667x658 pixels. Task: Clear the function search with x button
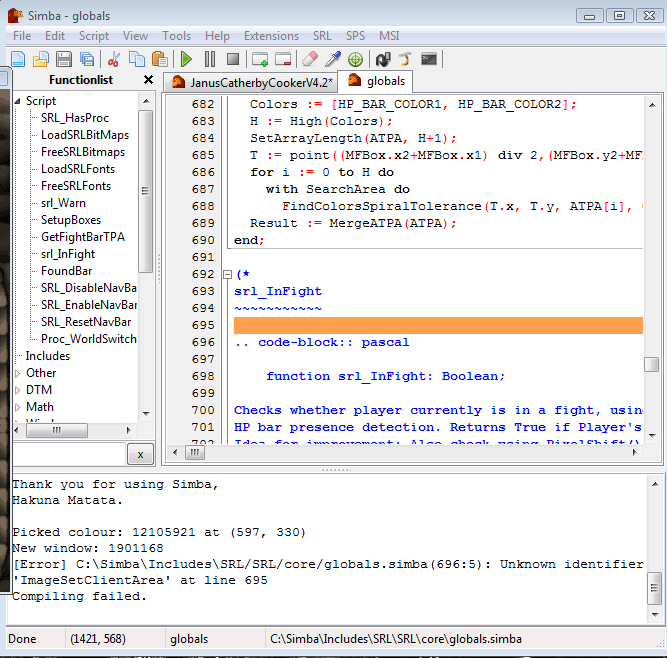click(x=141, y=454)
